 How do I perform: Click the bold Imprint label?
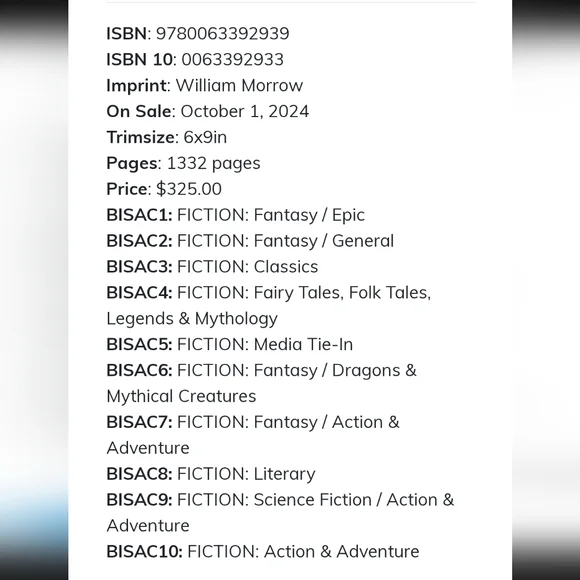(136, 85)
